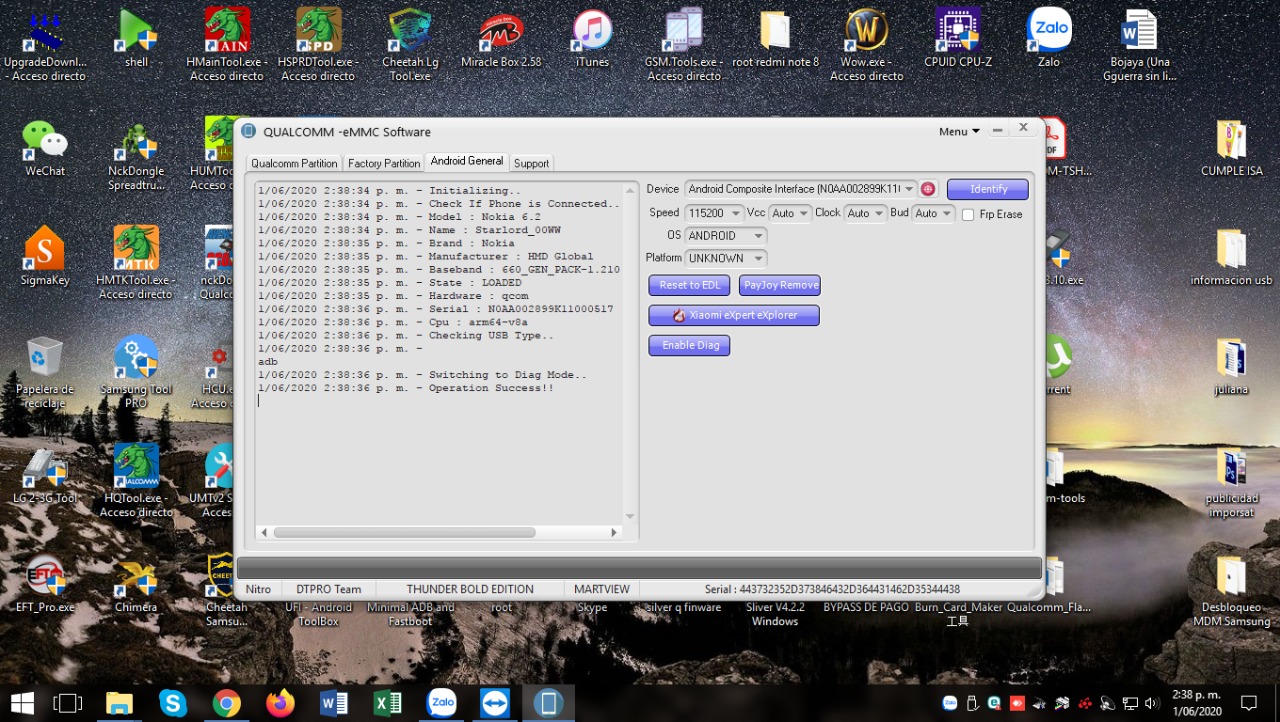Screen dimensions: 1280x722
Task: Open the HMTKTool.exe desktop shortcut
Action: point(136,264)
